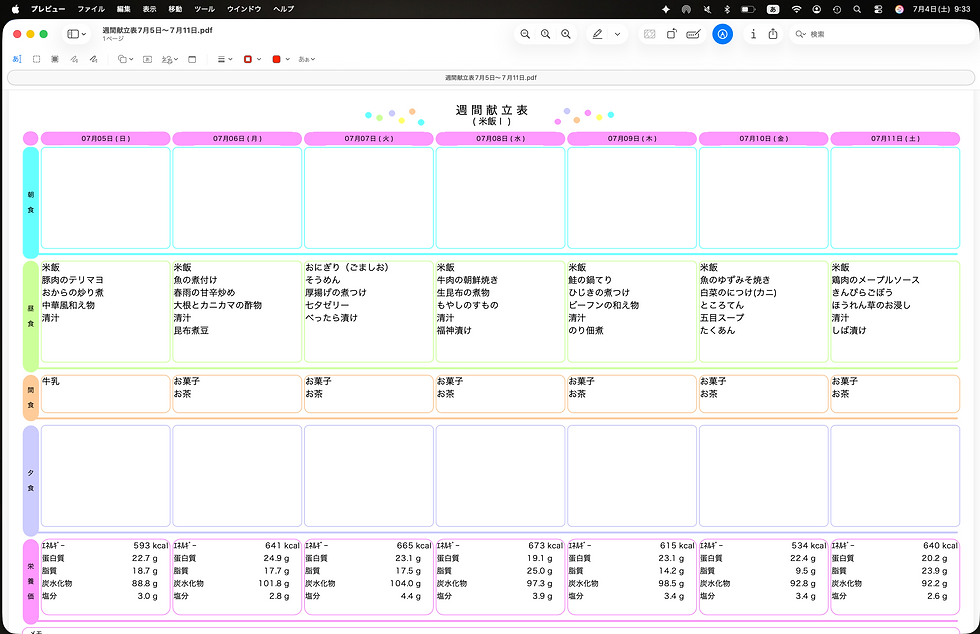Open the sidebar view options button

77,34
